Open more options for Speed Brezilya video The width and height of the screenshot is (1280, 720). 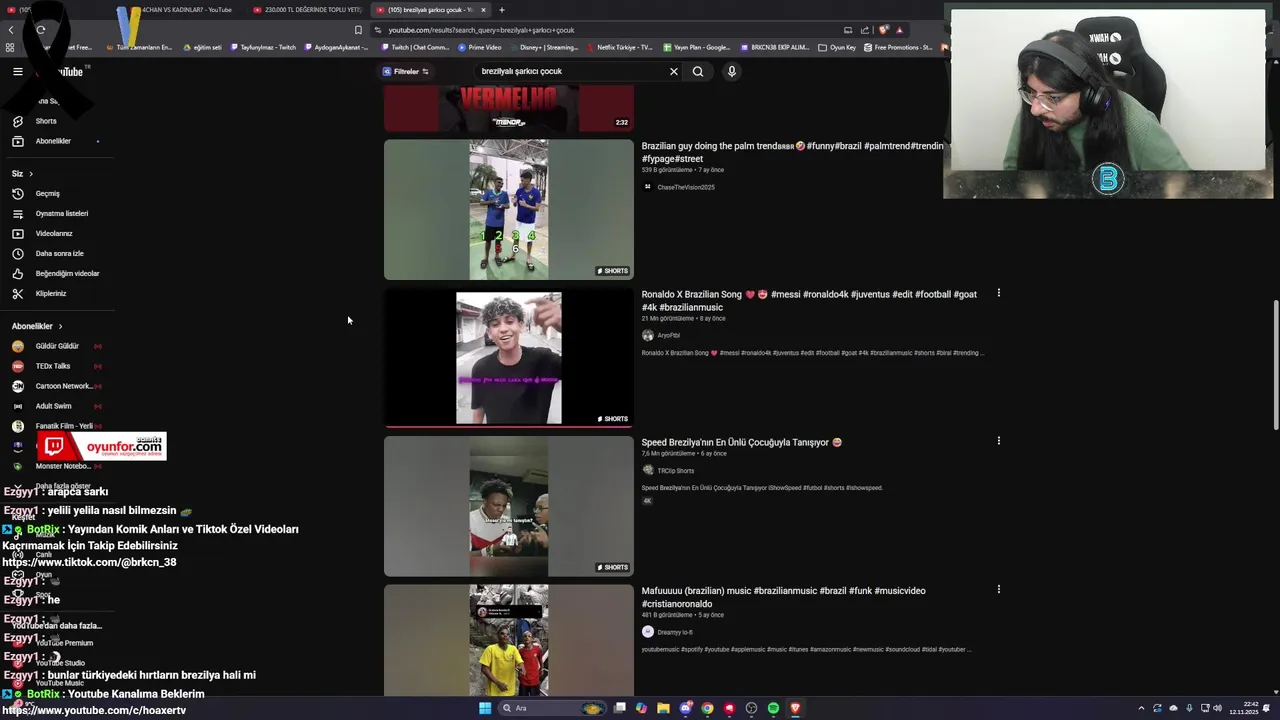(x=998, y=440)
